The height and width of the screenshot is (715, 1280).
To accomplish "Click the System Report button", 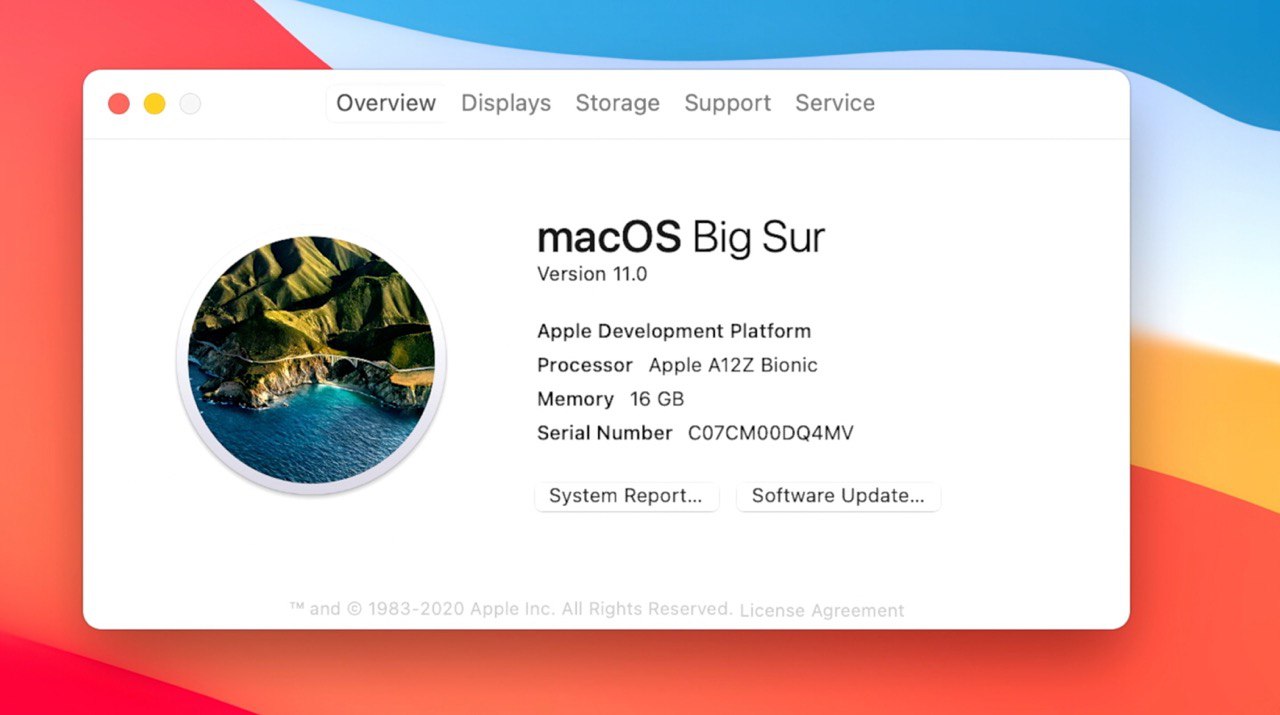I will click(627, 496).
